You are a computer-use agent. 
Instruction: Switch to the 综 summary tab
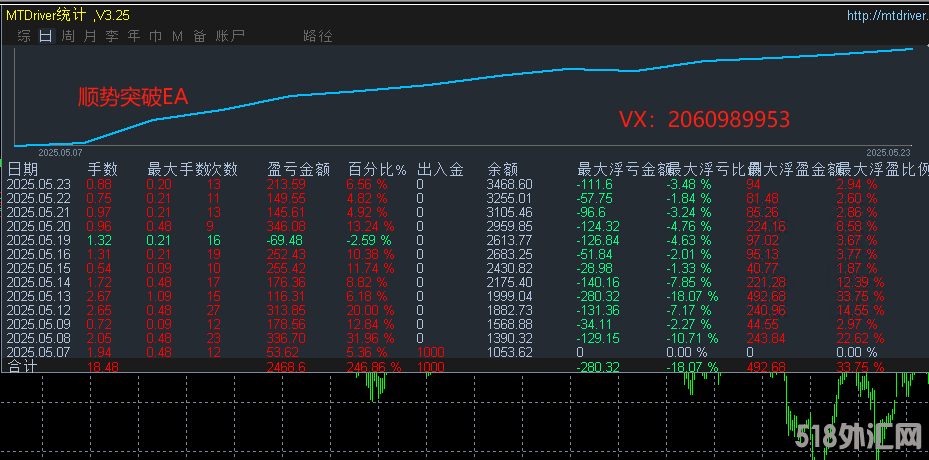coord(24,36)
